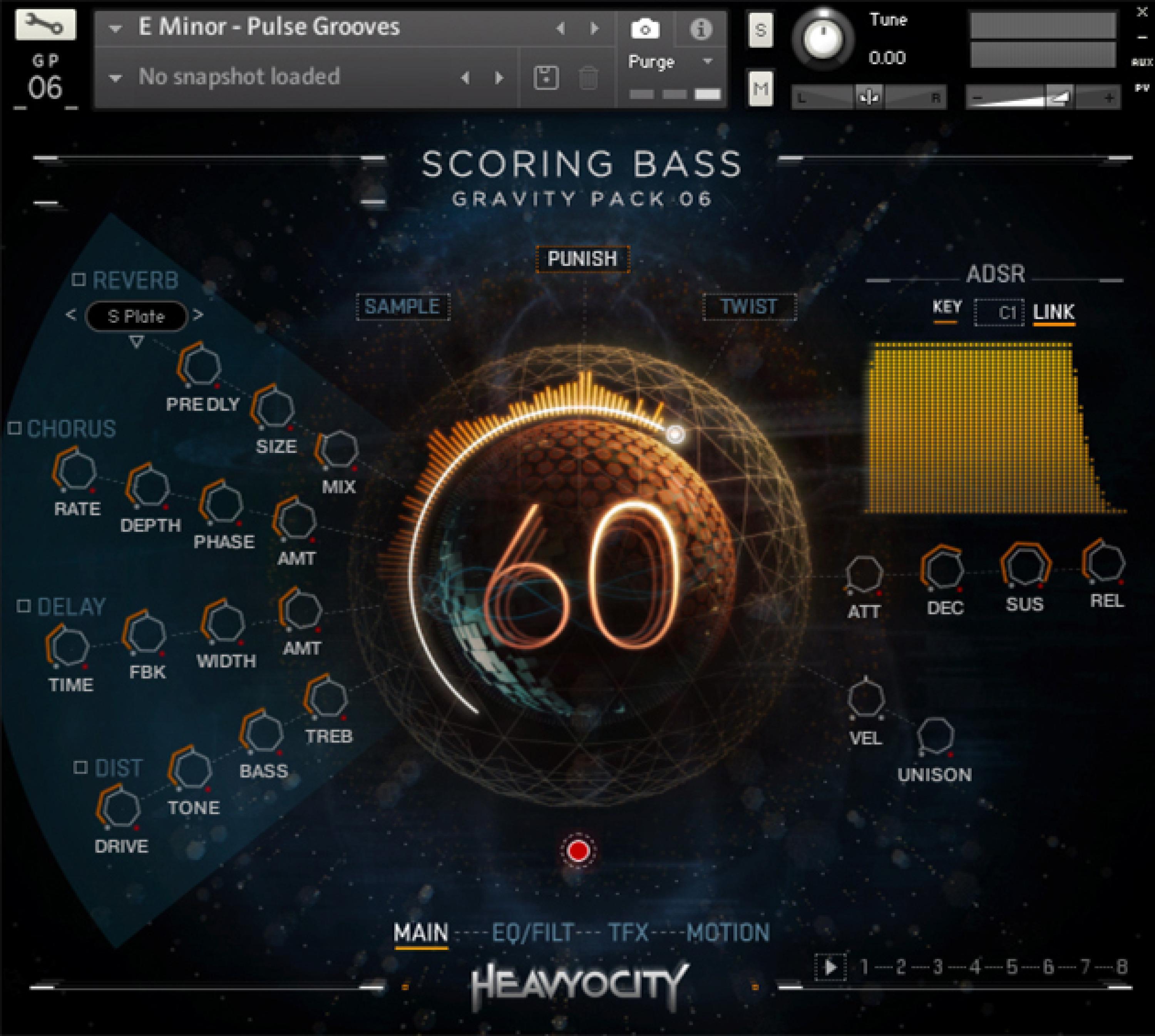Select previous snapshot arrow

[465, 77]
